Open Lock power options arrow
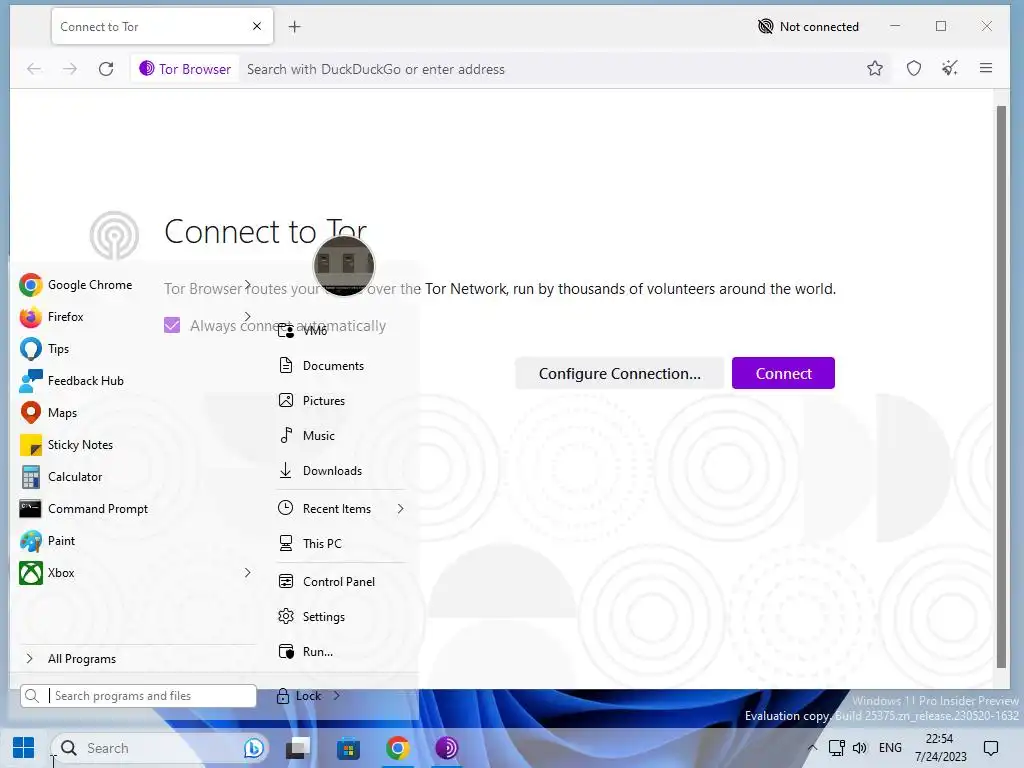1024x768 pixels. point(336,696)
